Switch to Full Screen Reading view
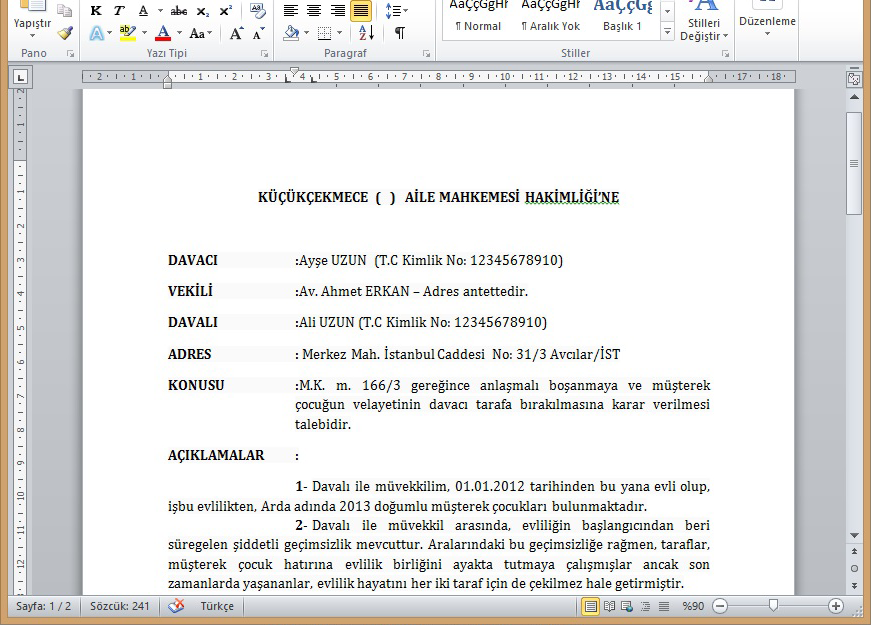871x625 pixels. [609, 606]
